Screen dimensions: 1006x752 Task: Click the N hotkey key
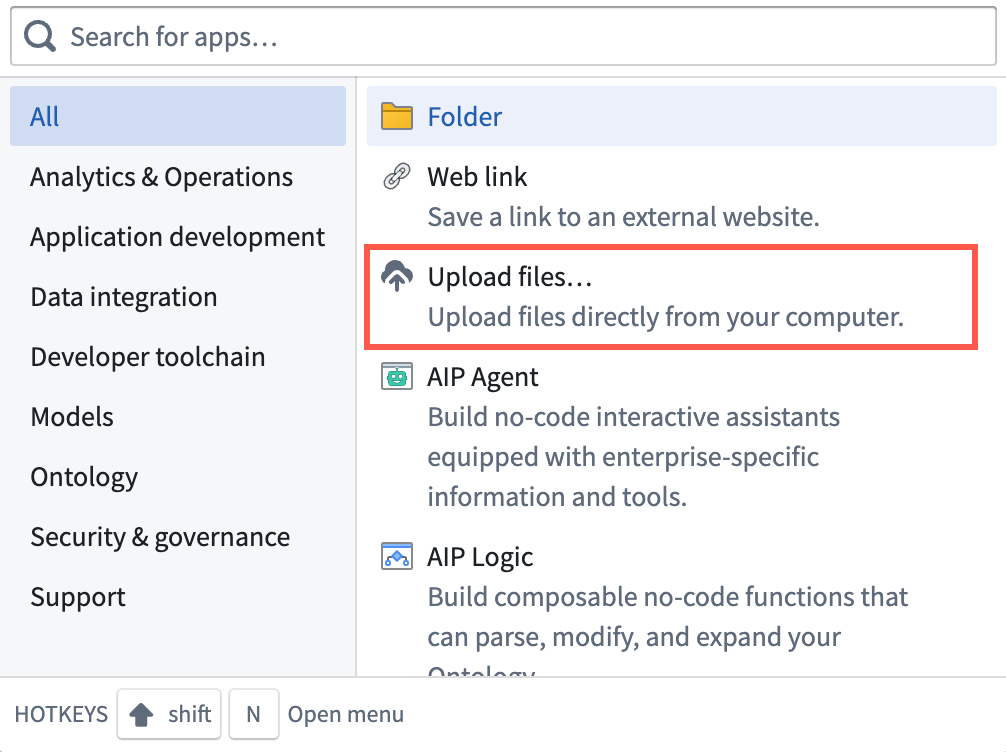pos(253,714)
